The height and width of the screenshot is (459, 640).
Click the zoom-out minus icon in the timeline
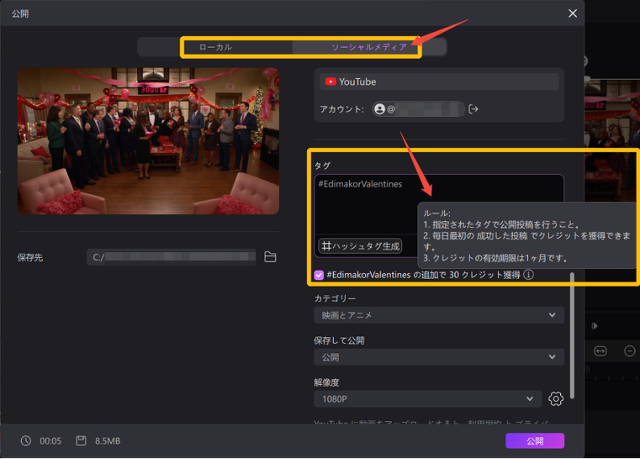point(630,351)
